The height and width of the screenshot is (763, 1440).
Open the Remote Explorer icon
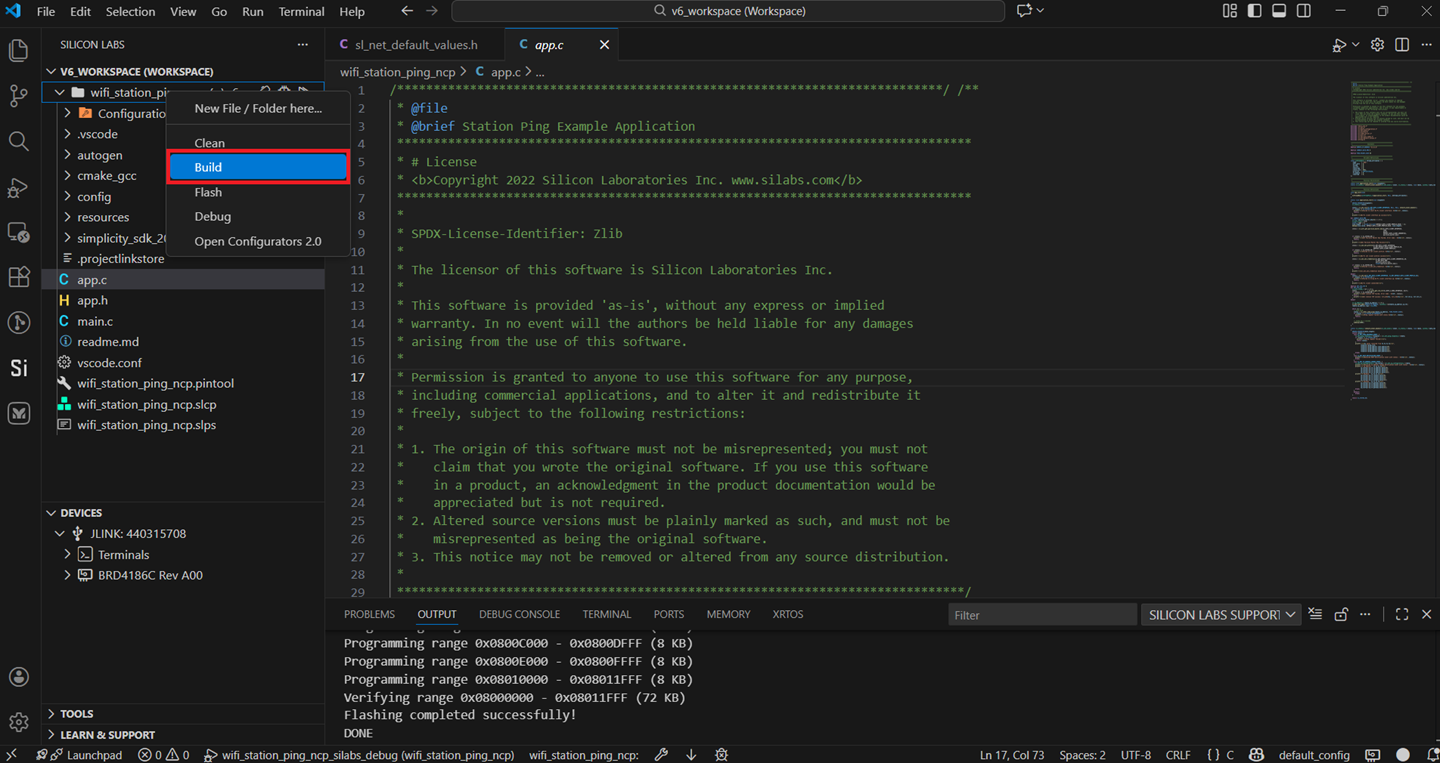pos(18,232)
